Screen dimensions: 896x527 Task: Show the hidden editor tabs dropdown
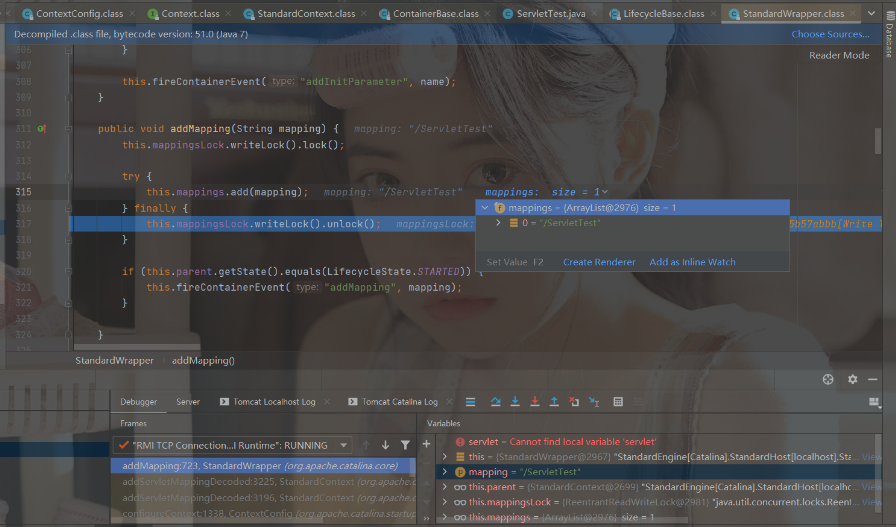click(x=871, y=13)
